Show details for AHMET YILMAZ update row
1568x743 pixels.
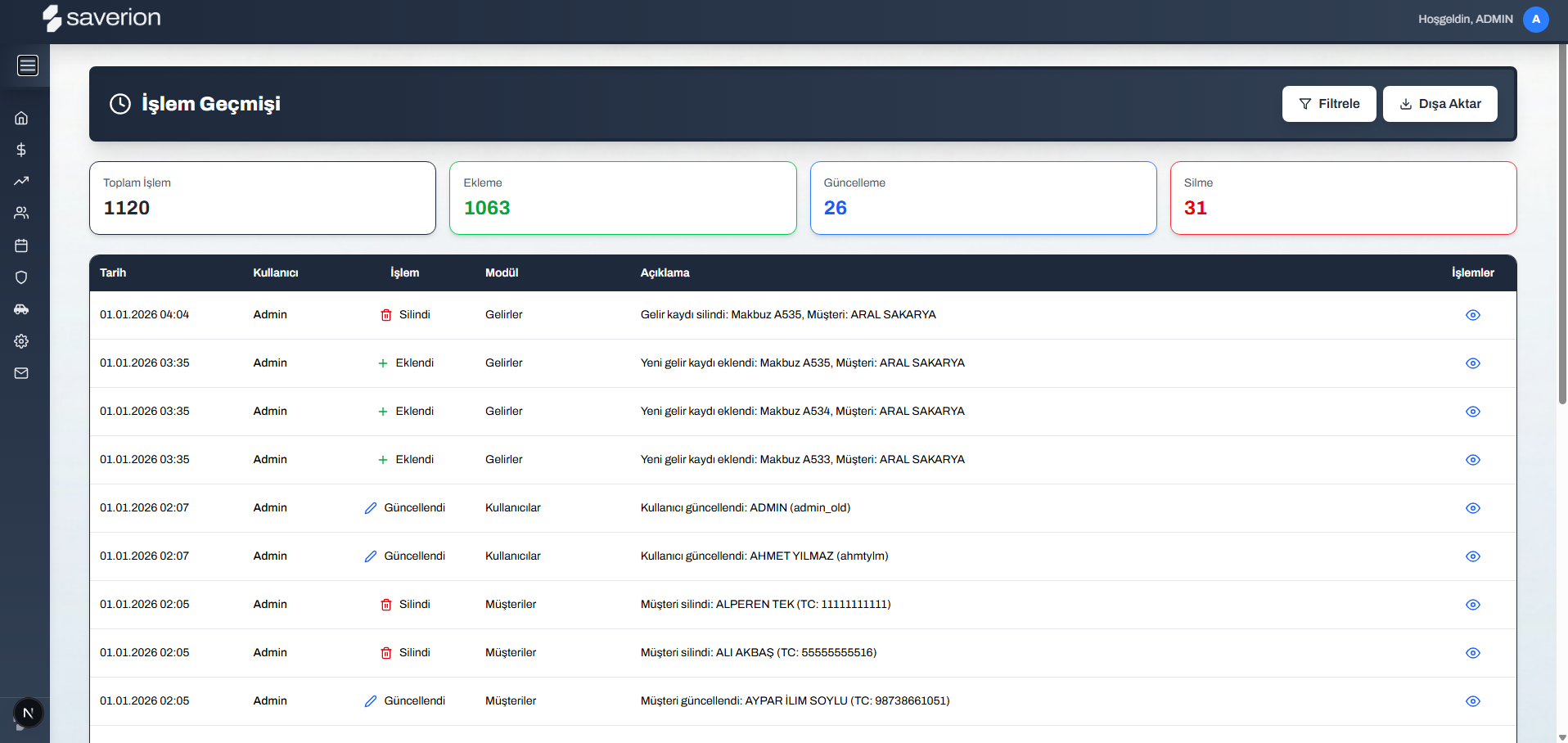[x=1472, y=556]
